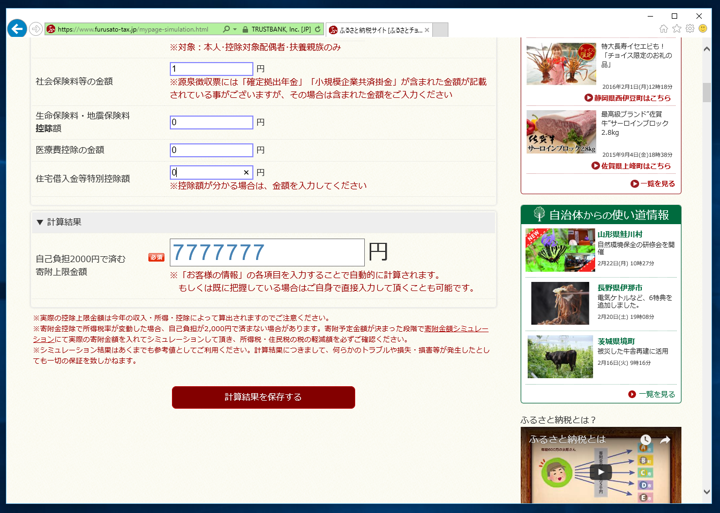
Task: Click the 自治体からの使い道情報 header
Action: click(601, 214)
